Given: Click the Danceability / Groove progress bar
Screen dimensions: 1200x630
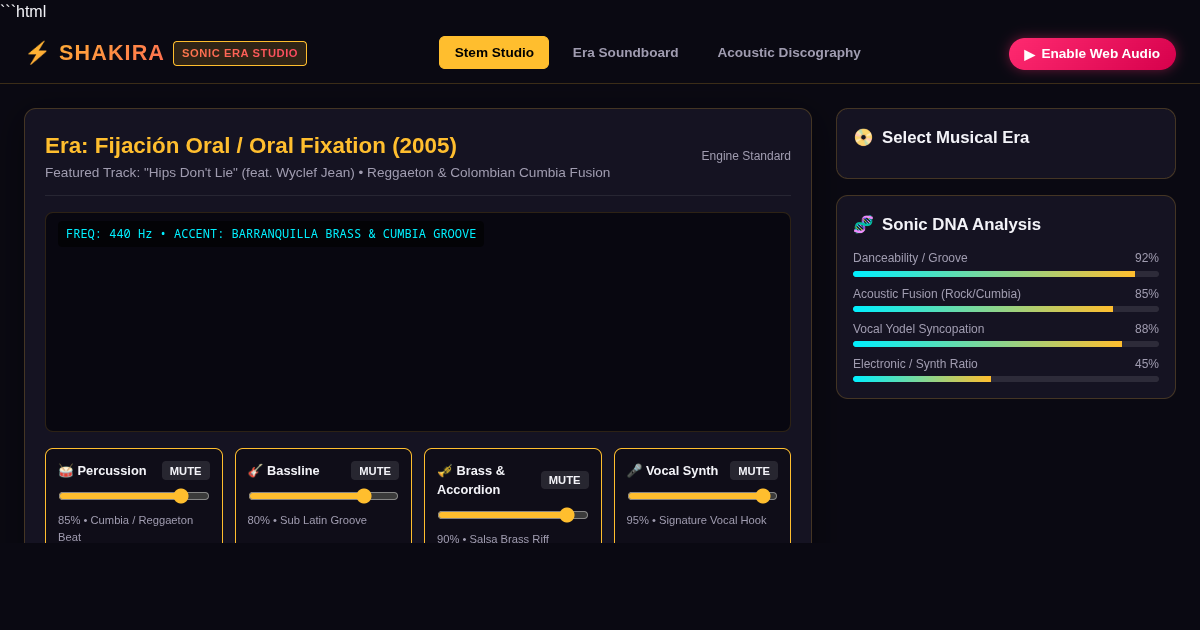Looking at the screenshot, I should pos(1006,274).
